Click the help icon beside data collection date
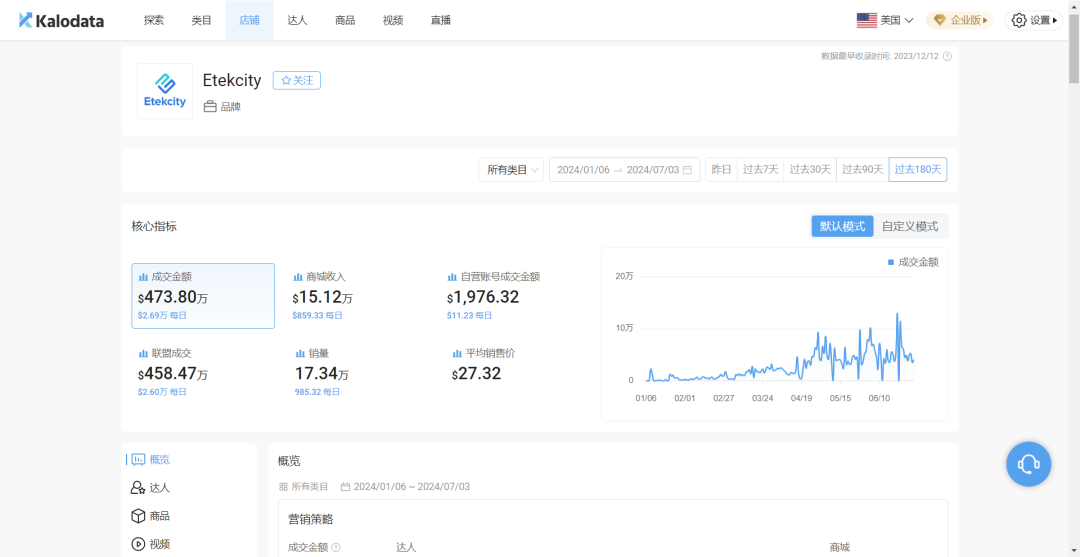 coord(947,56)
